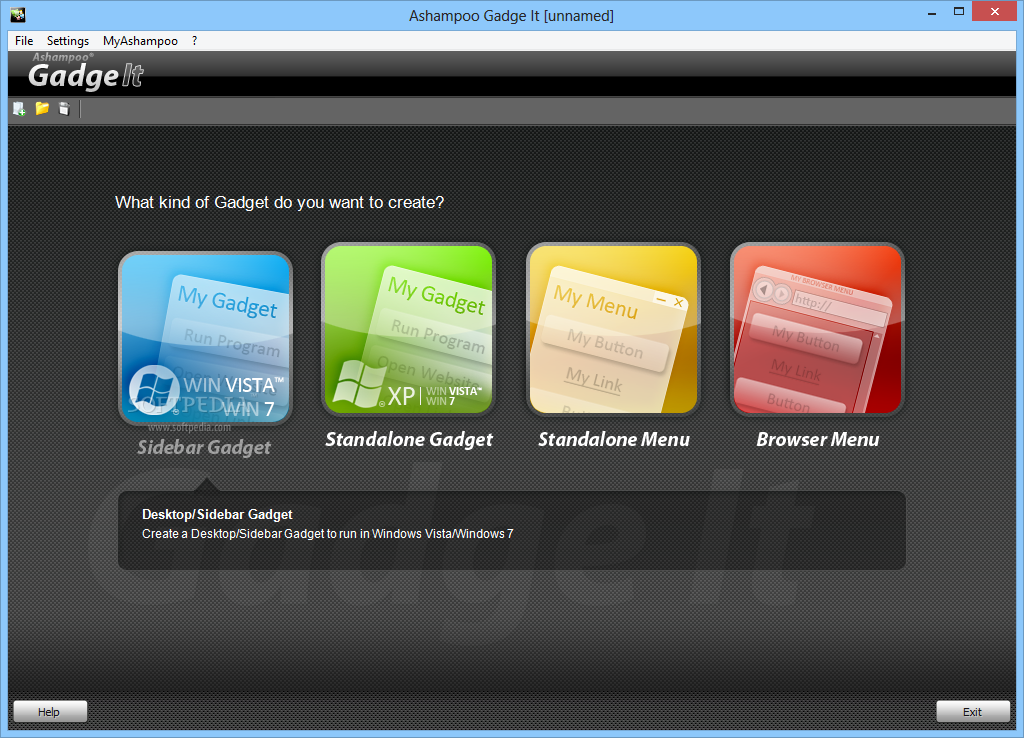Choose the blue Sidebar Gadget tile
The image size is (1024, 738).
tap(205, 338)
